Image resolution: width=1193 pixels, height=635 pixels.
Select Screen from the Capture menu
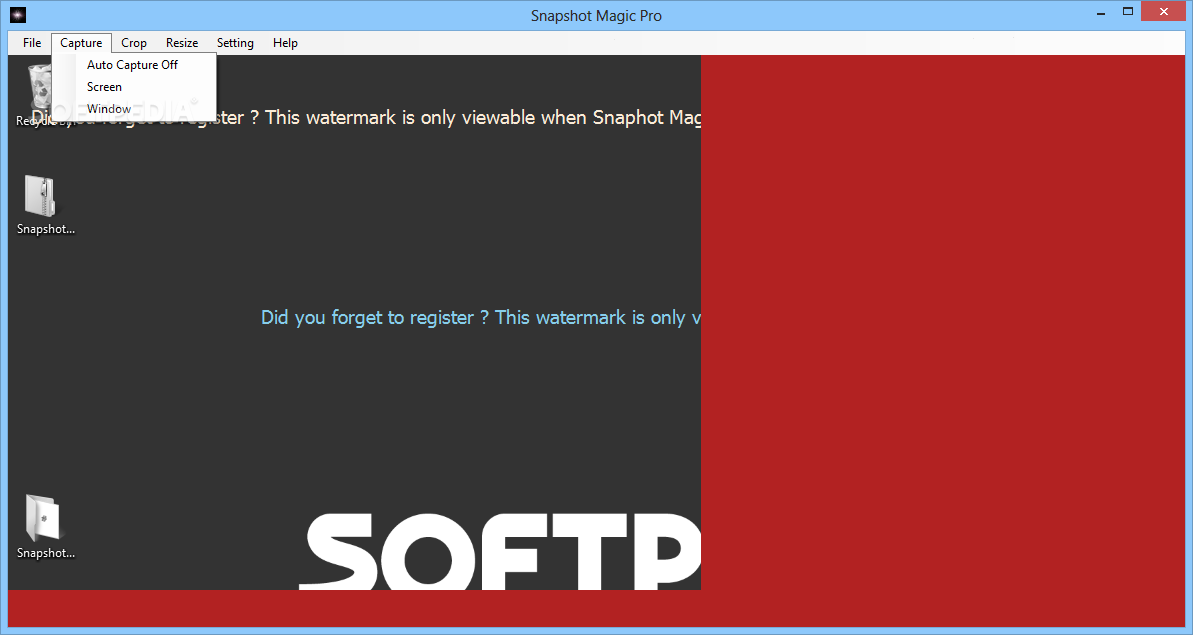tap(134, 87)
